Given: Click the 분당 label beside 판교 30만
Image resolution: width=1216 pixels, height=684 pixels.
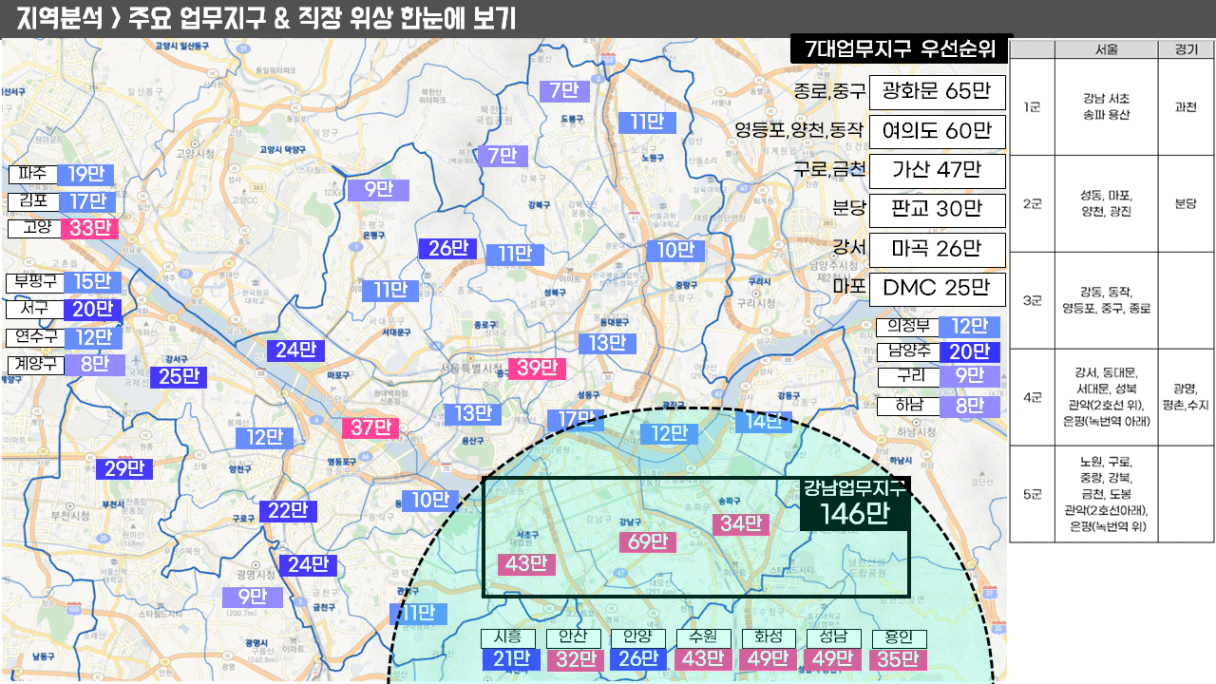Looking at the screenshot, I should pyautogui.click(x=847, y=209).
